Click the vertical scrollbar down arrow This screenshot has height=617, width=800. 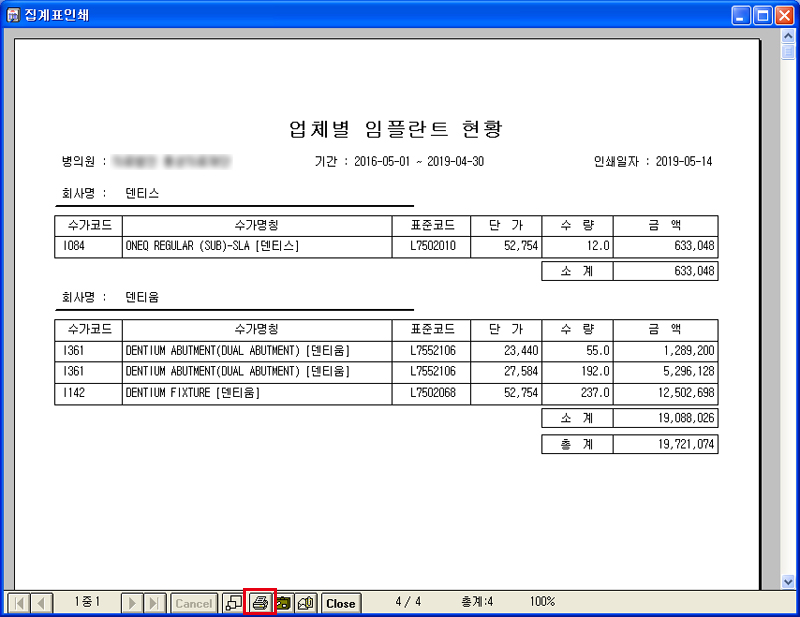788,581
